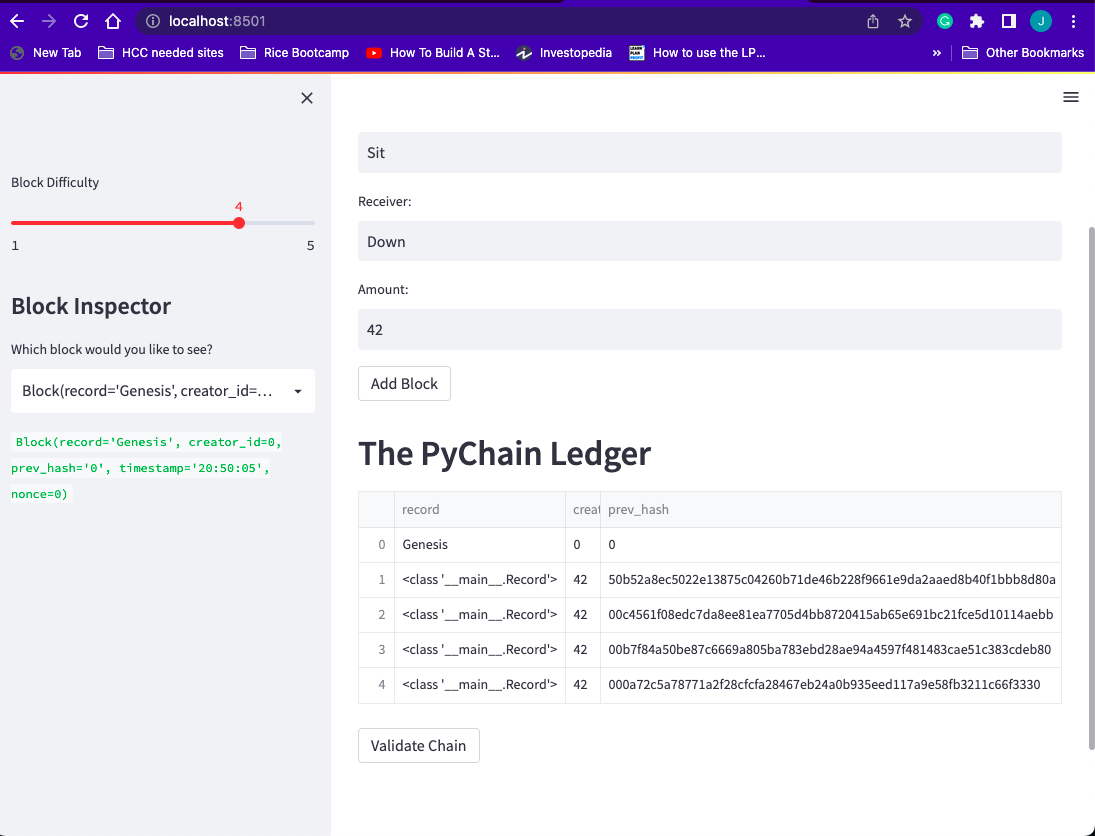Open Other Bookmarks folder
This screenshot has height=836, width=1095.
pos(1023,52)
